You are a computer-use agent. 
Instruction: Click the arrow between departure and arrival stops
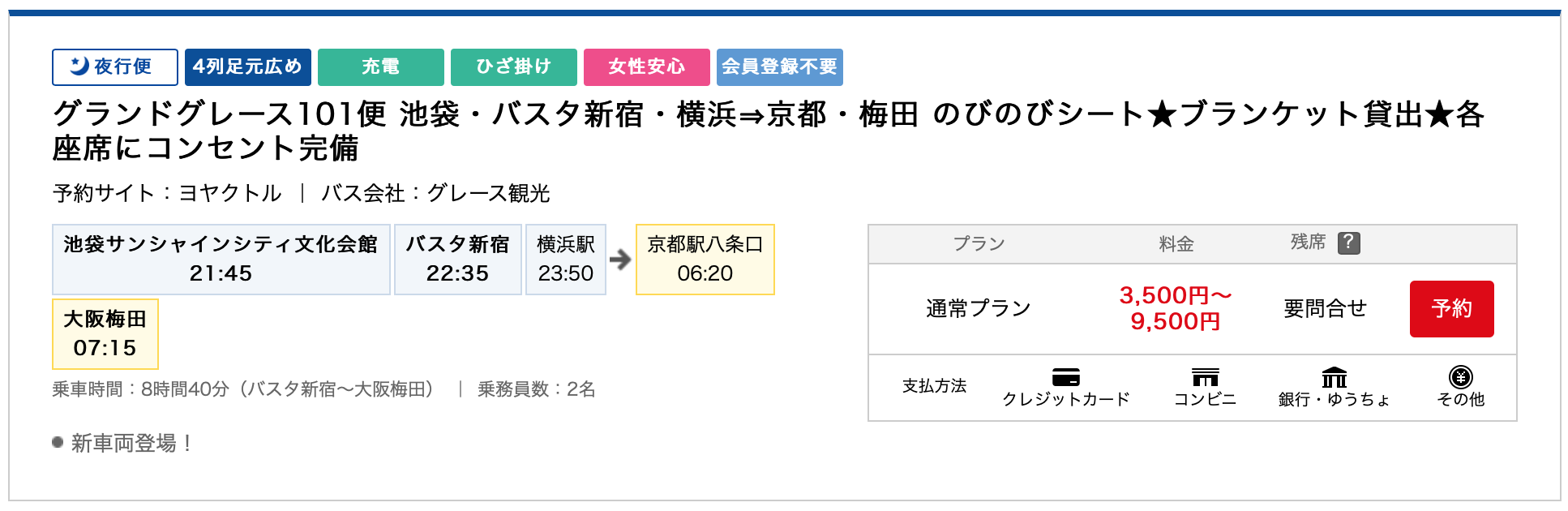tap(620, 260)
